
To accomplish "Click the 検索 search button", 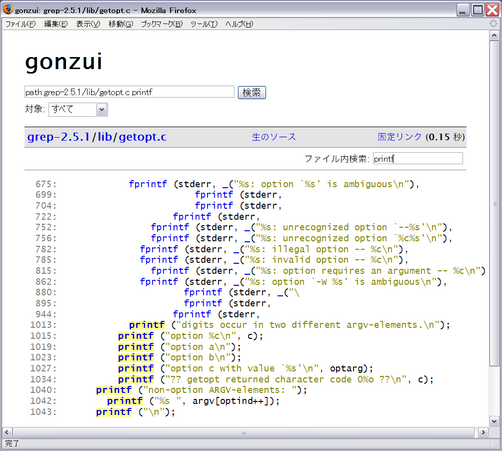I will point(252,92).
